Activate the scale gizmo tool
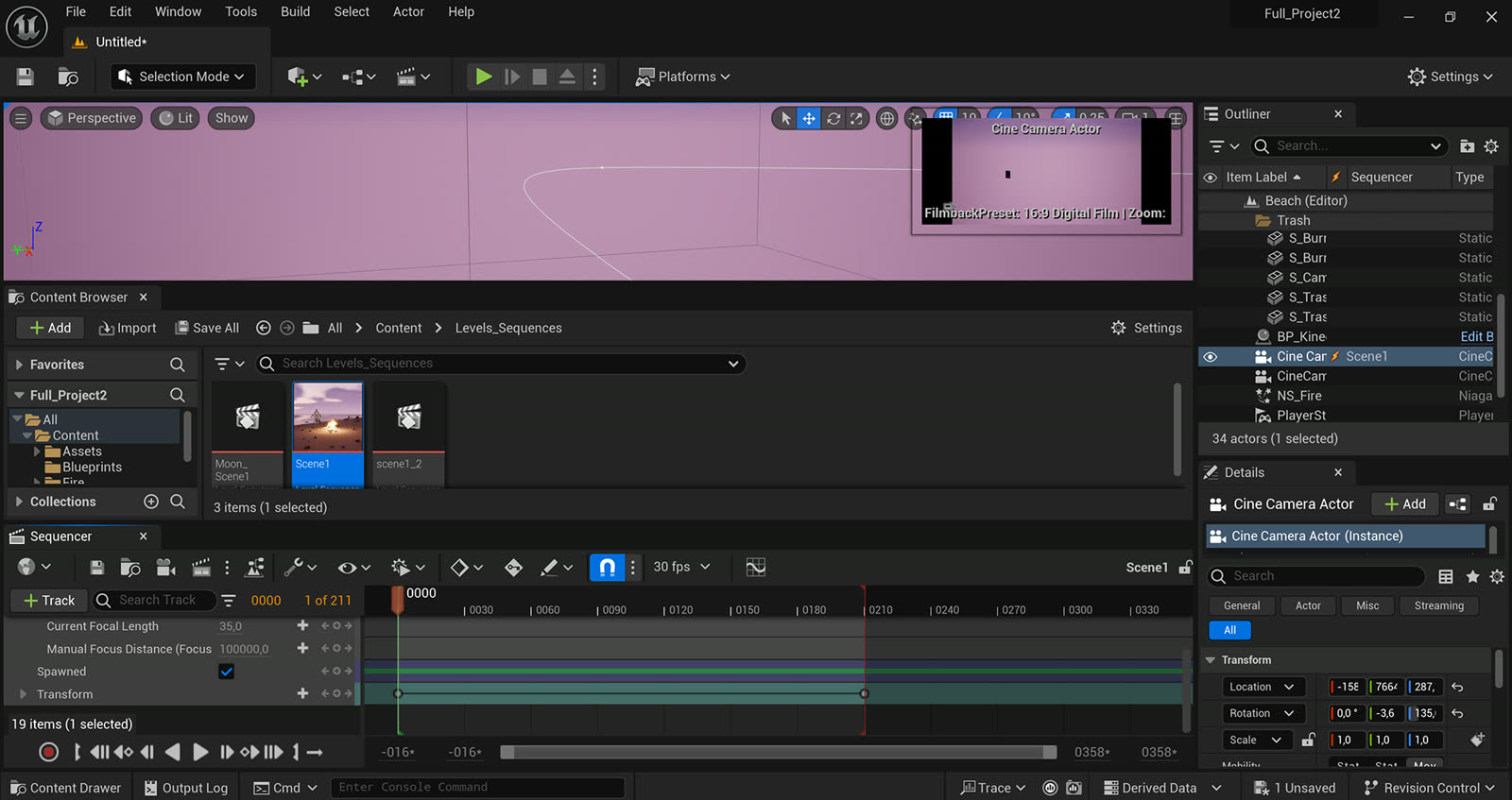The image size is (1512, 800). 856,118
